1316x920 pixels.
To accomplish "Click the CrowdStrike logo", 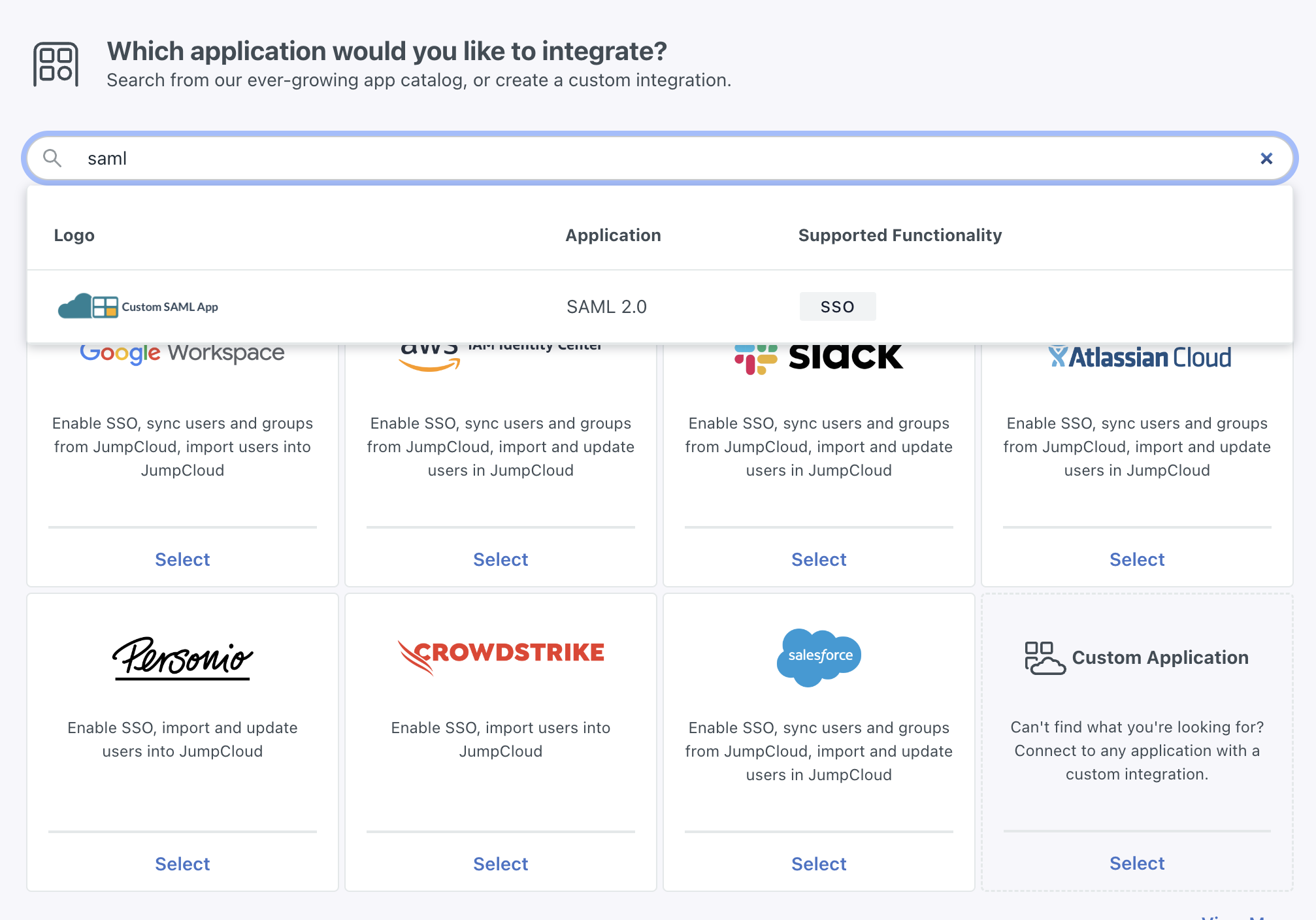I will click(x=501, y=653).
